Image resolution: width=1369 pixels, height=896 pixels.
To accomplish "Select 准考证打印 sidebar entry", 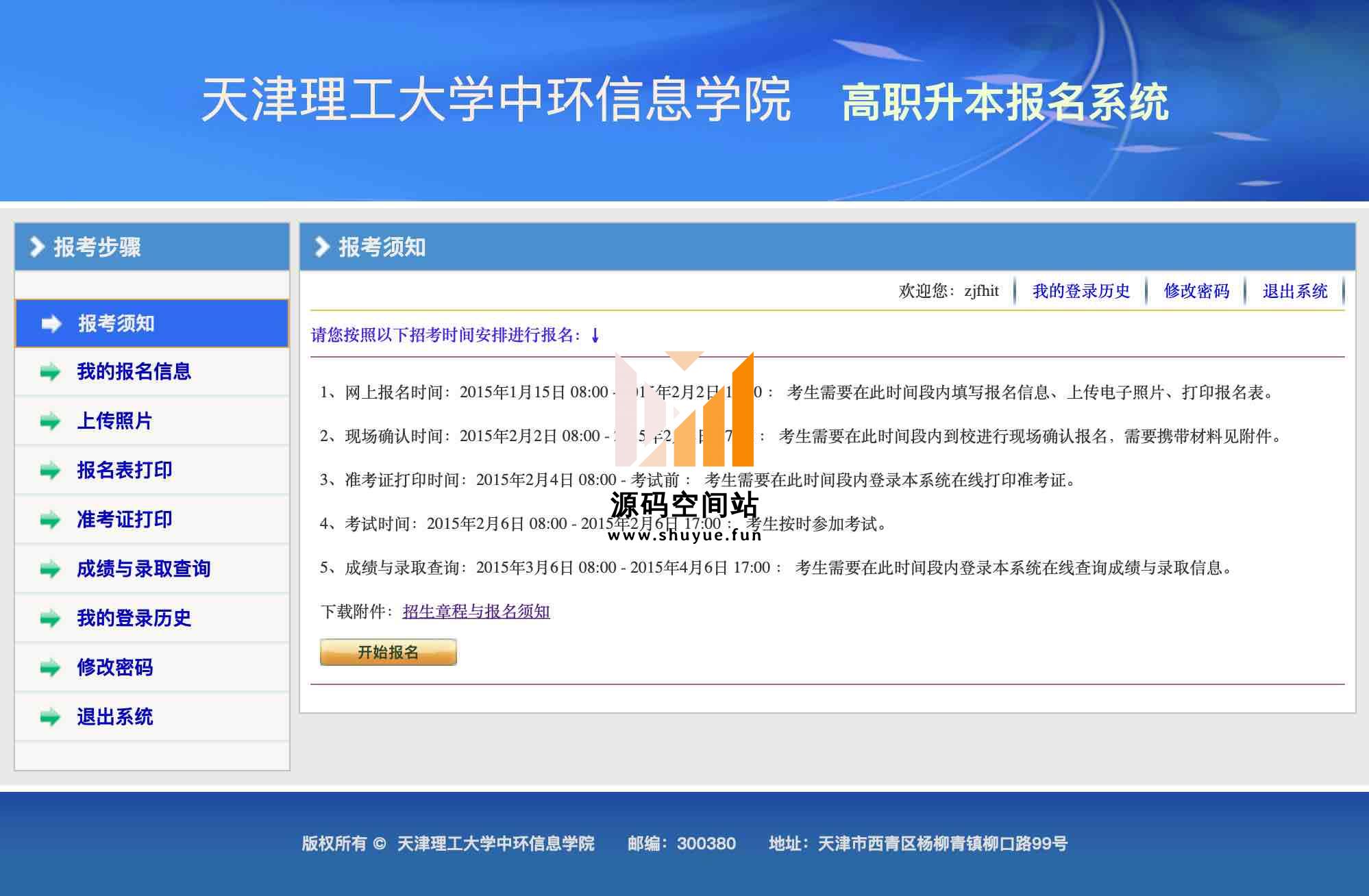I will tap(152, 520).
